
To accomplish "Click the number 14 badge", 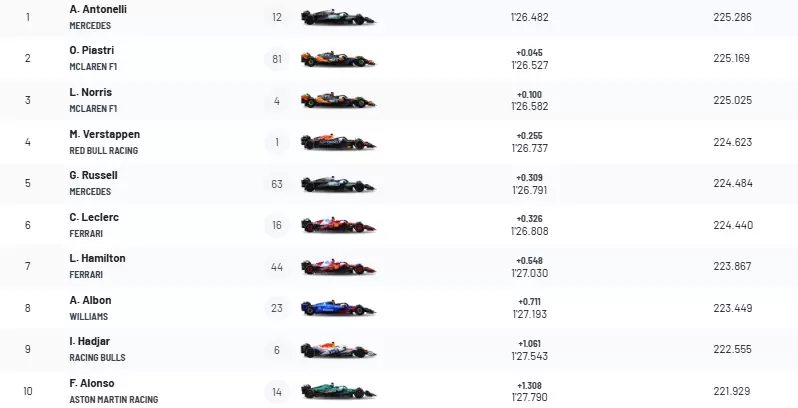I will [277, 392].
